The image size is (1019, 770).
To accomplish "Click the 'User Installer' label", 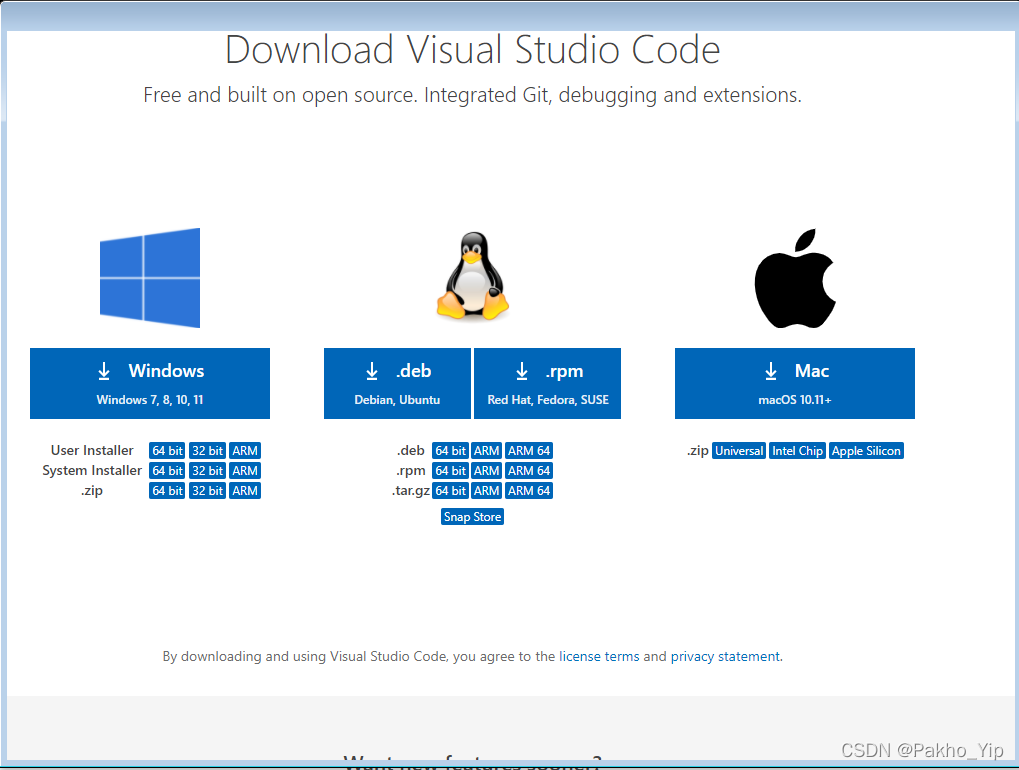I will pos(92,450).
